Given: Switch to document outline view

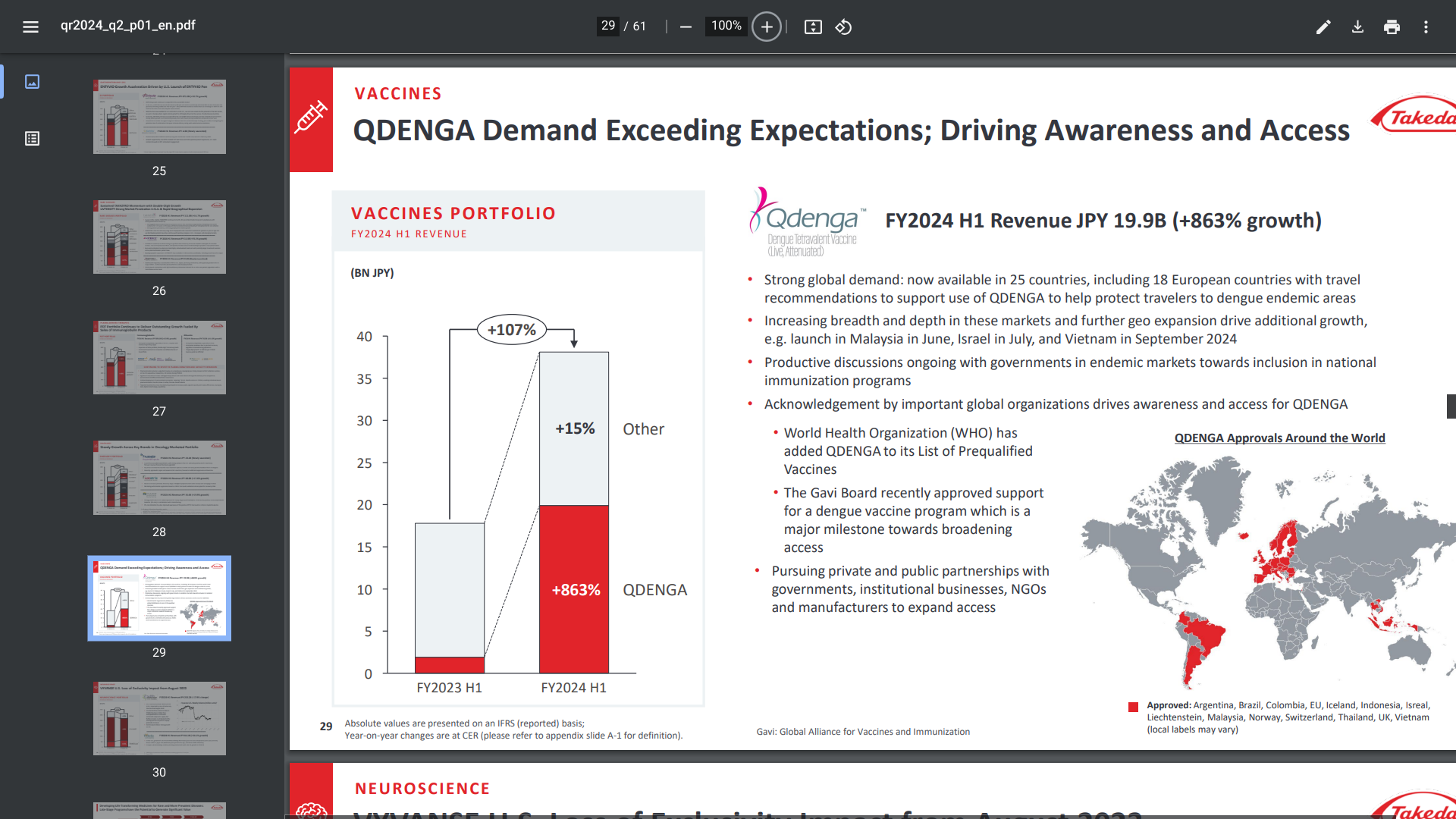Looking at the screenshot, I should pyautogui.click(x=32, y=138).
